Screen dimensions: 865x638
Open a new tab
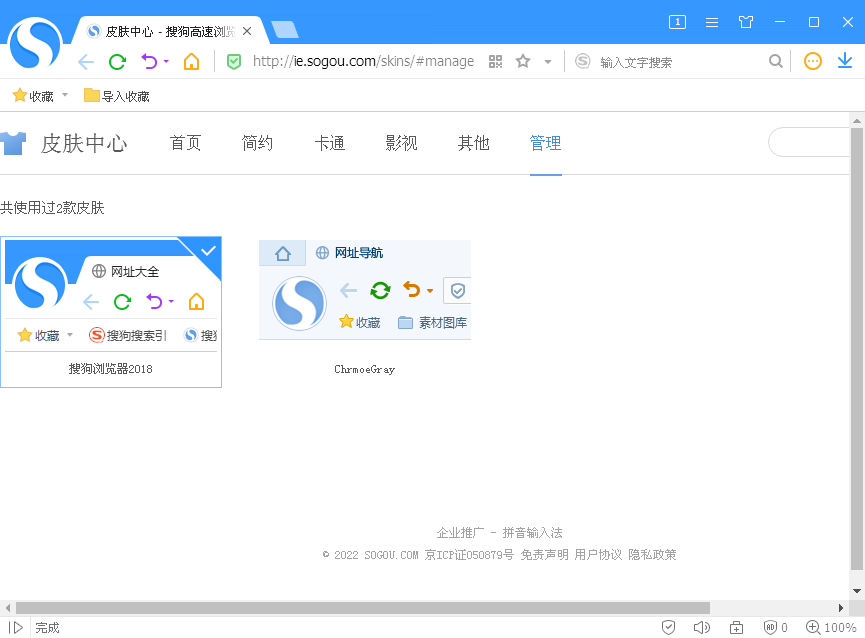[x=285, y=30]
